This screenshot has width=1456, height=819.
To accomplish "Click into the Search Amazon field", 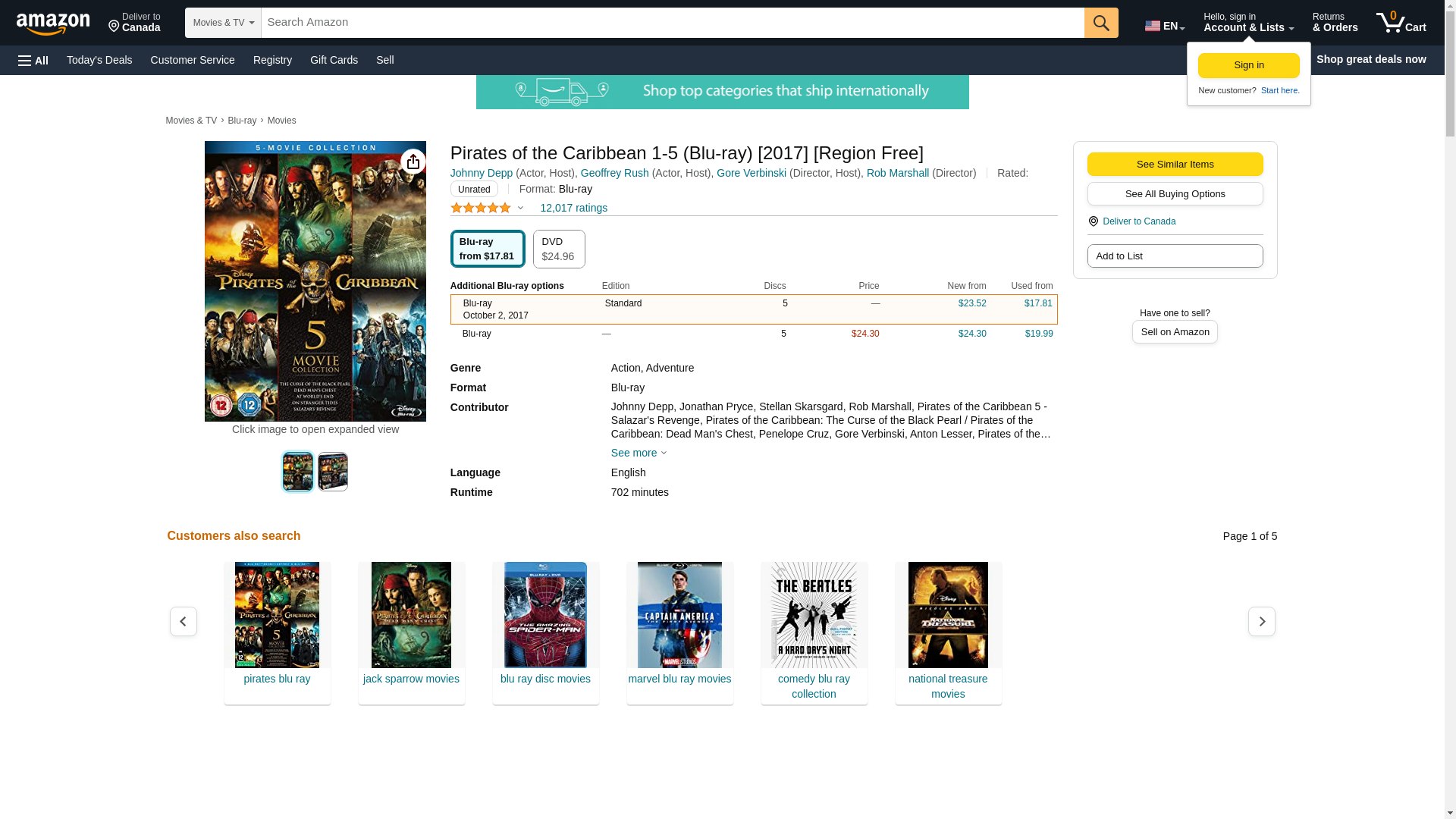I will [x=672, y=23].
